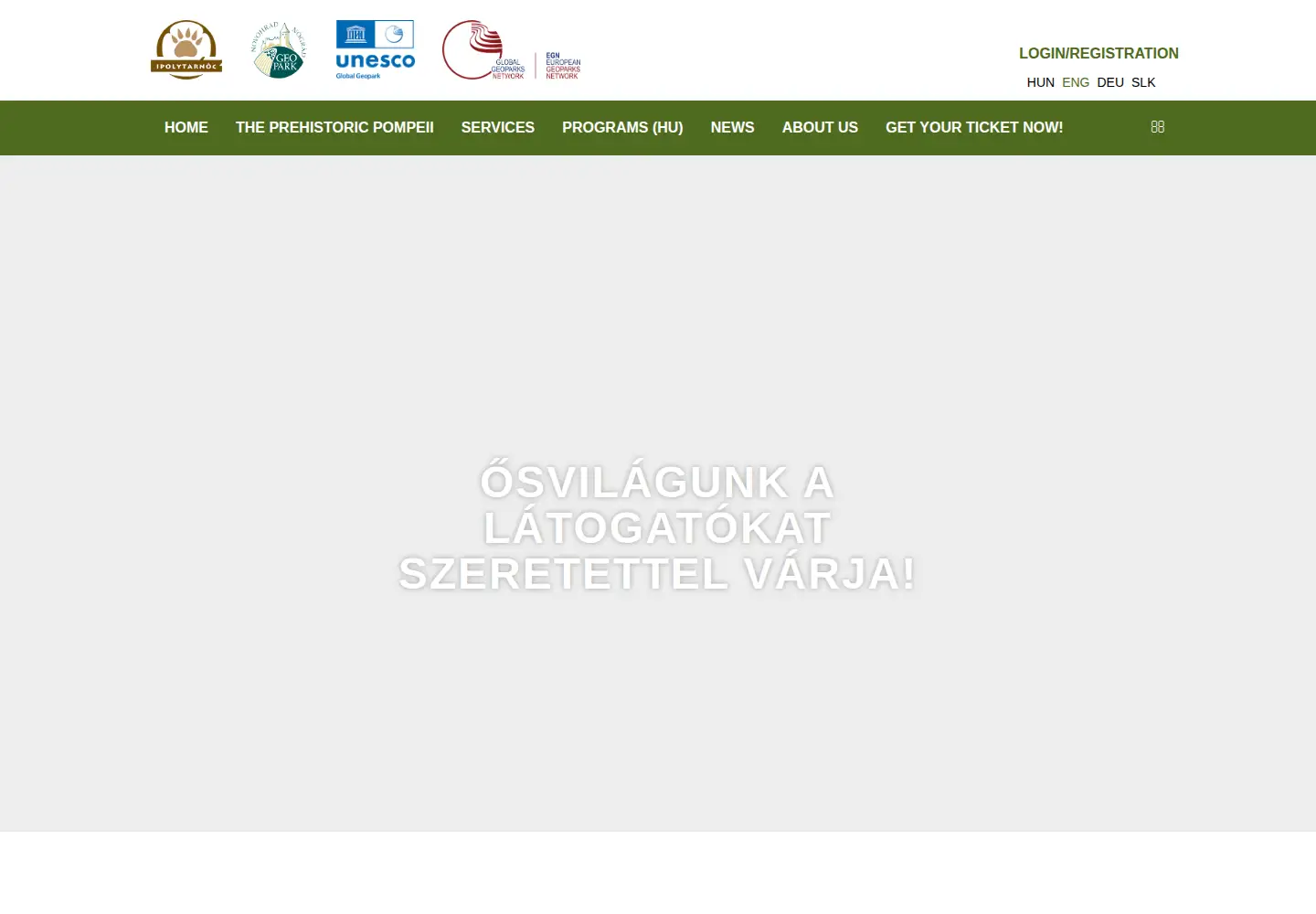Click the EGN European Geoparks Network logo
The width and height of the screenshot is (1316, 914).
(x=563, y=66)
